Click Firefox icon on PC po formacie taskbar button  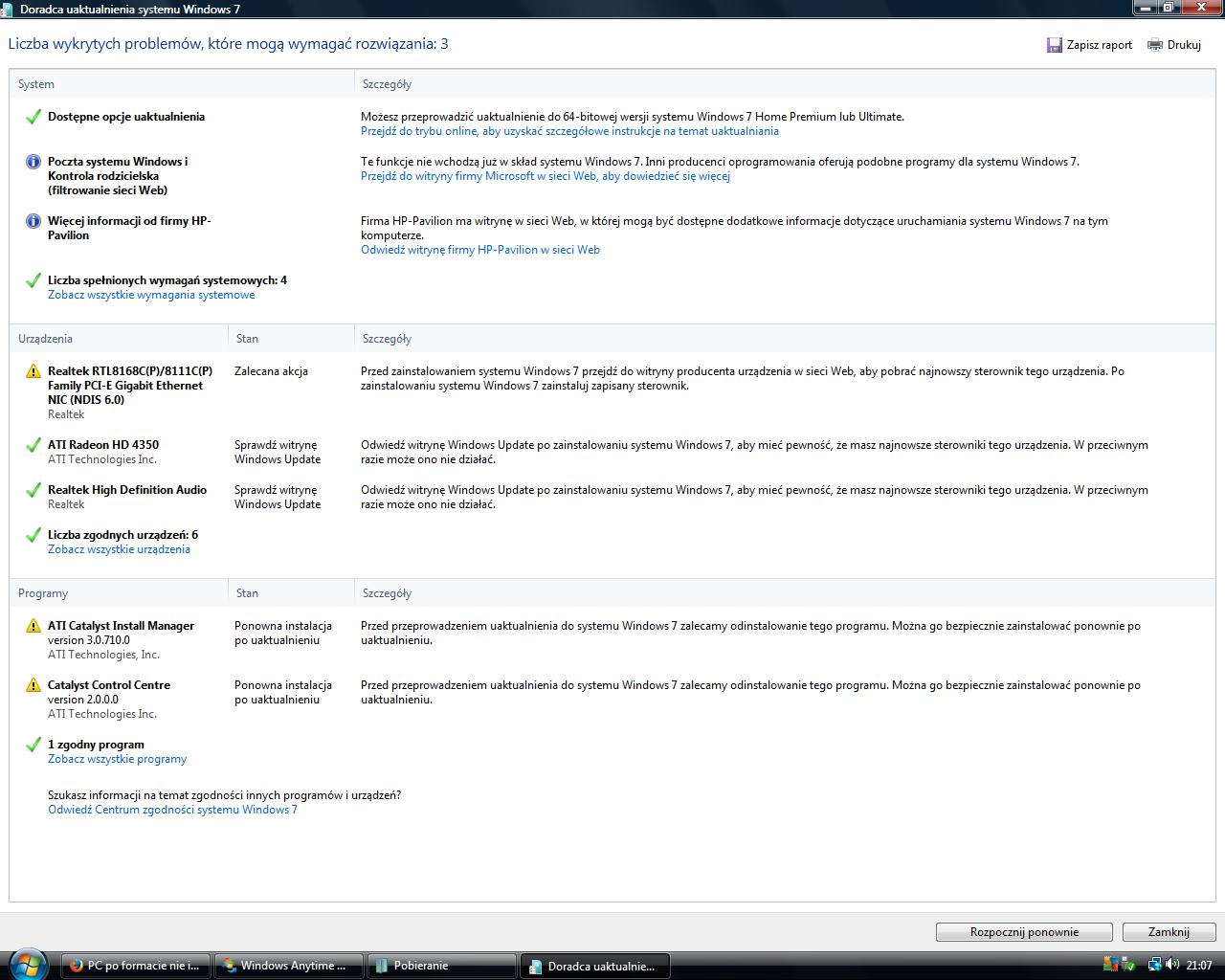tap(76, 966)
